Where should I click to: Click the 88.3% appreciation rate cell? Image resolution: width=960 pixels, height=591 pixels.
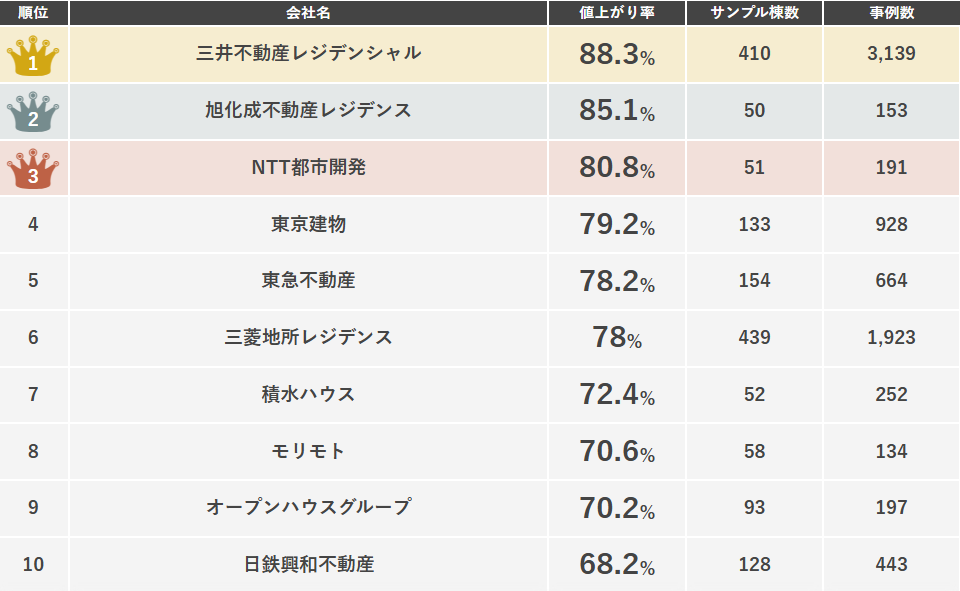(x=617, y=54)
